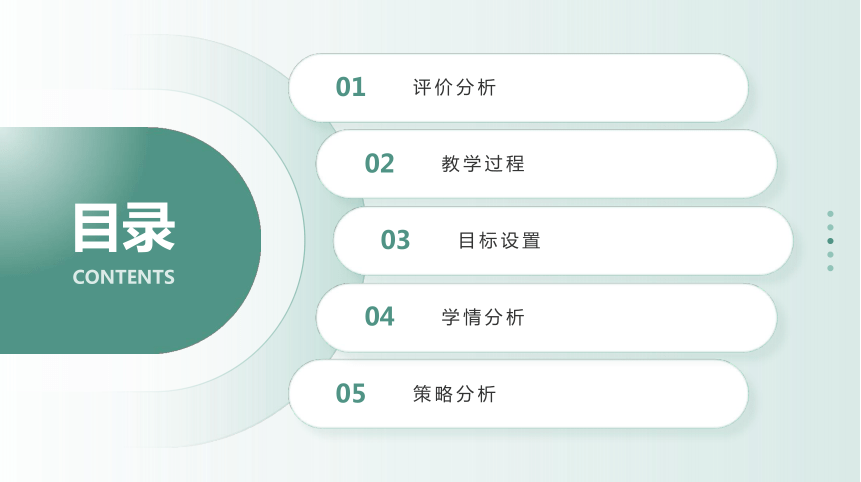Click the fourth dot from the top in the dot indicator
This screenshot has width=861, height=482.
click(x=830, y=255)
